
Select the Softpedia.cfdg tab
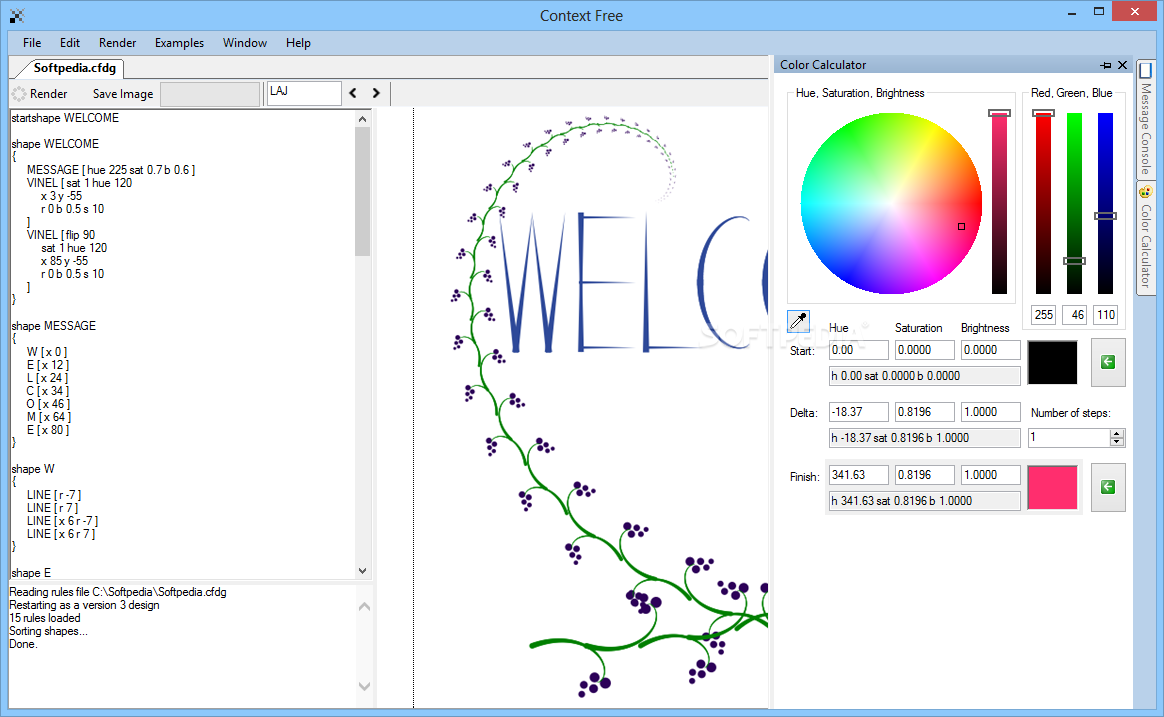click(x=73, y=68)
